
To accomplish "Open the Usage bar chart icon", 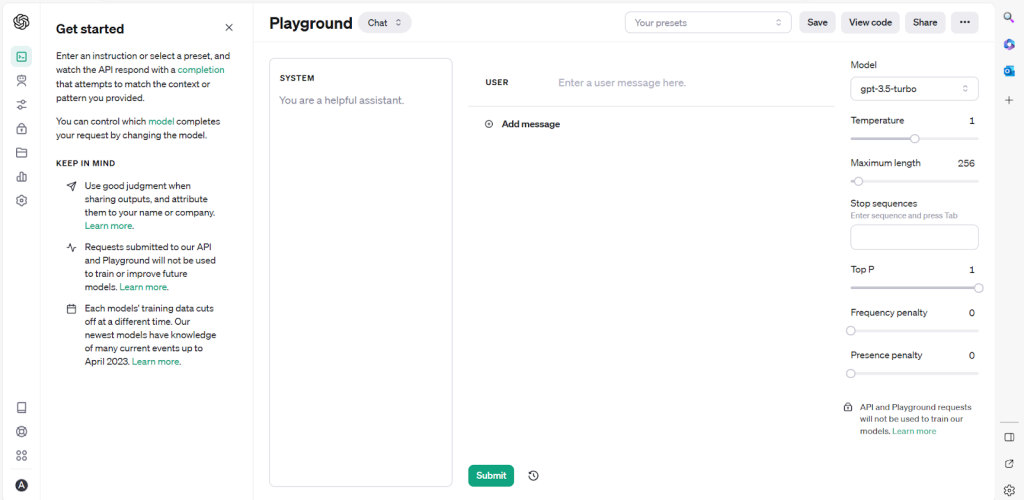I will 21,177.
